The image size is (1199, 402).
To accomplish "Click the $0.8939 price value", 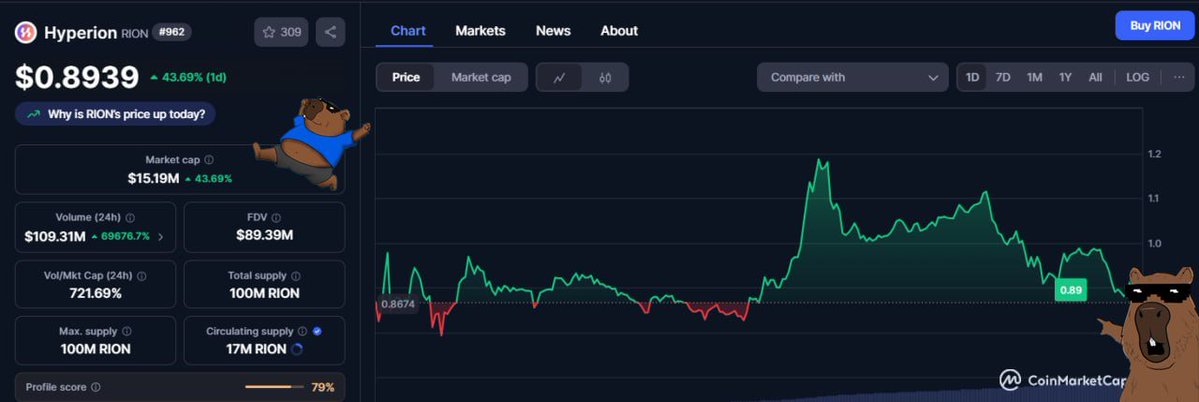I will [76, 77].
